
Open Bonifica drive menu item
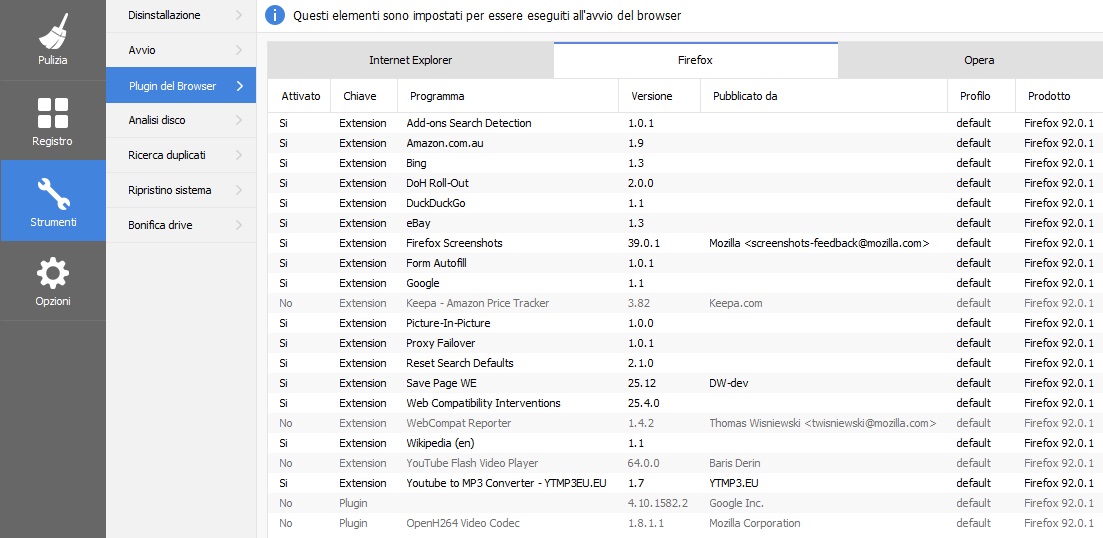(x=181, y=226)
